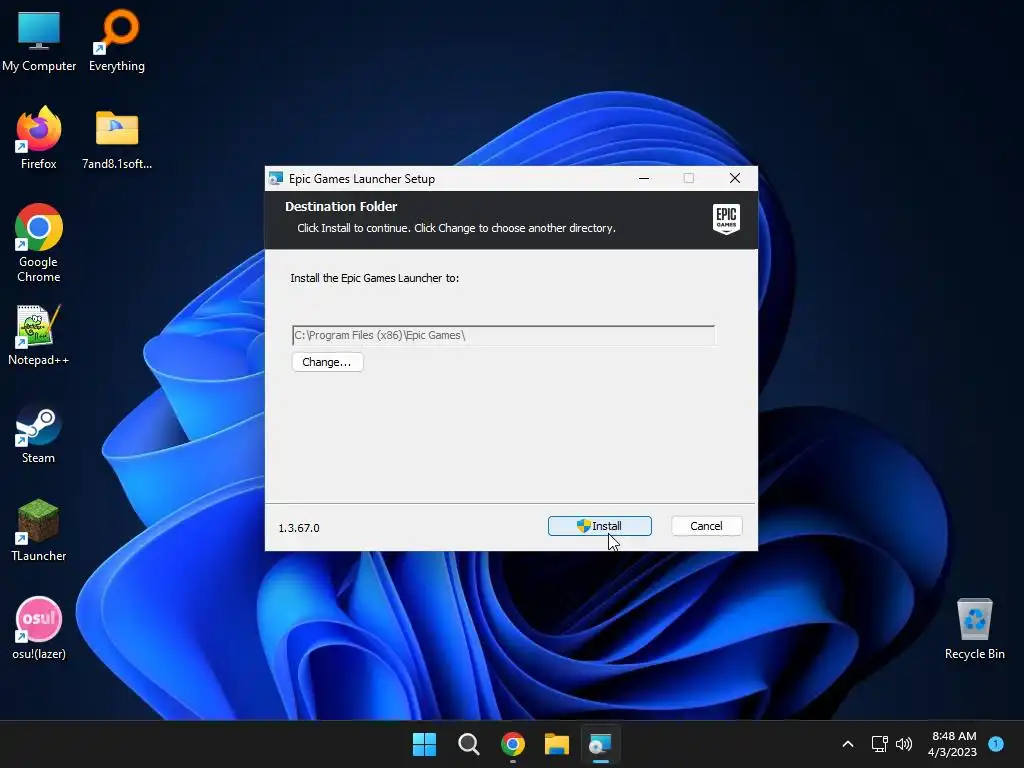The height and width of the screenshot is (768, 1024).
Task: Minimize the Epic Games Launcher Setup window
Action: (644, 178)
